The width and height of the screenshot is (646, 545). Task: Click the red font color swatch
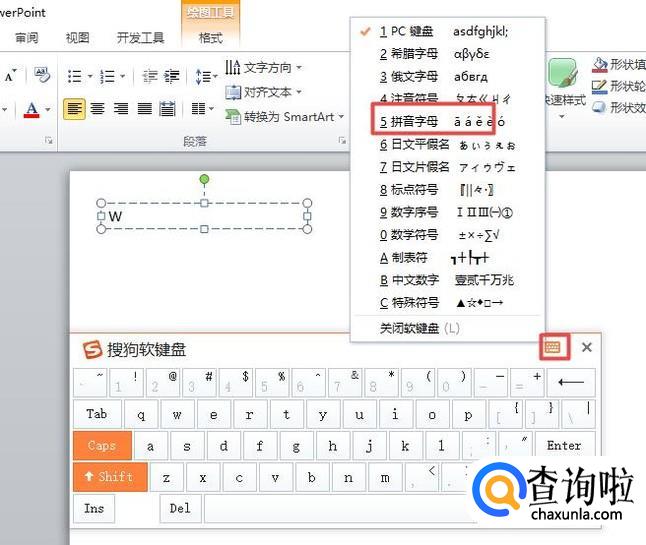(32, 109)
